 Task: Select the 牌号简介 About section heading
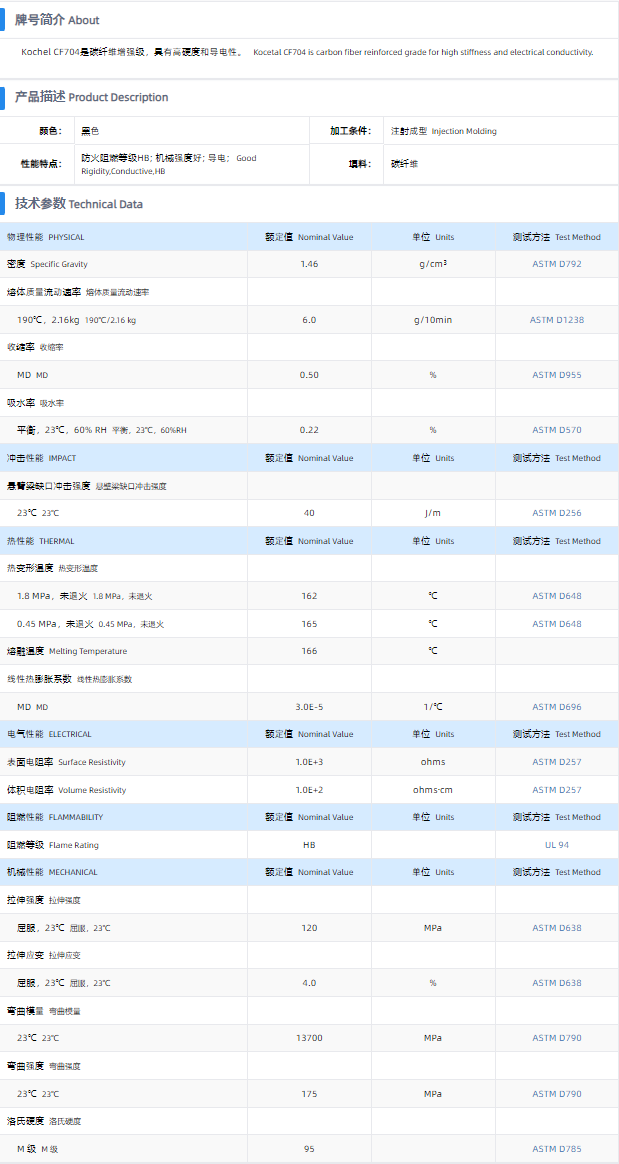[57, 20]
